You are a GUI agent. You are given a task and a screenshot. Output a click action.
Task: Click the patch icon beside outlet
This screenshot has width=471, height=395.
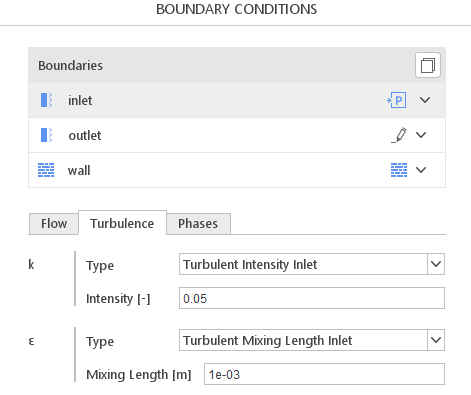[46, 135]
